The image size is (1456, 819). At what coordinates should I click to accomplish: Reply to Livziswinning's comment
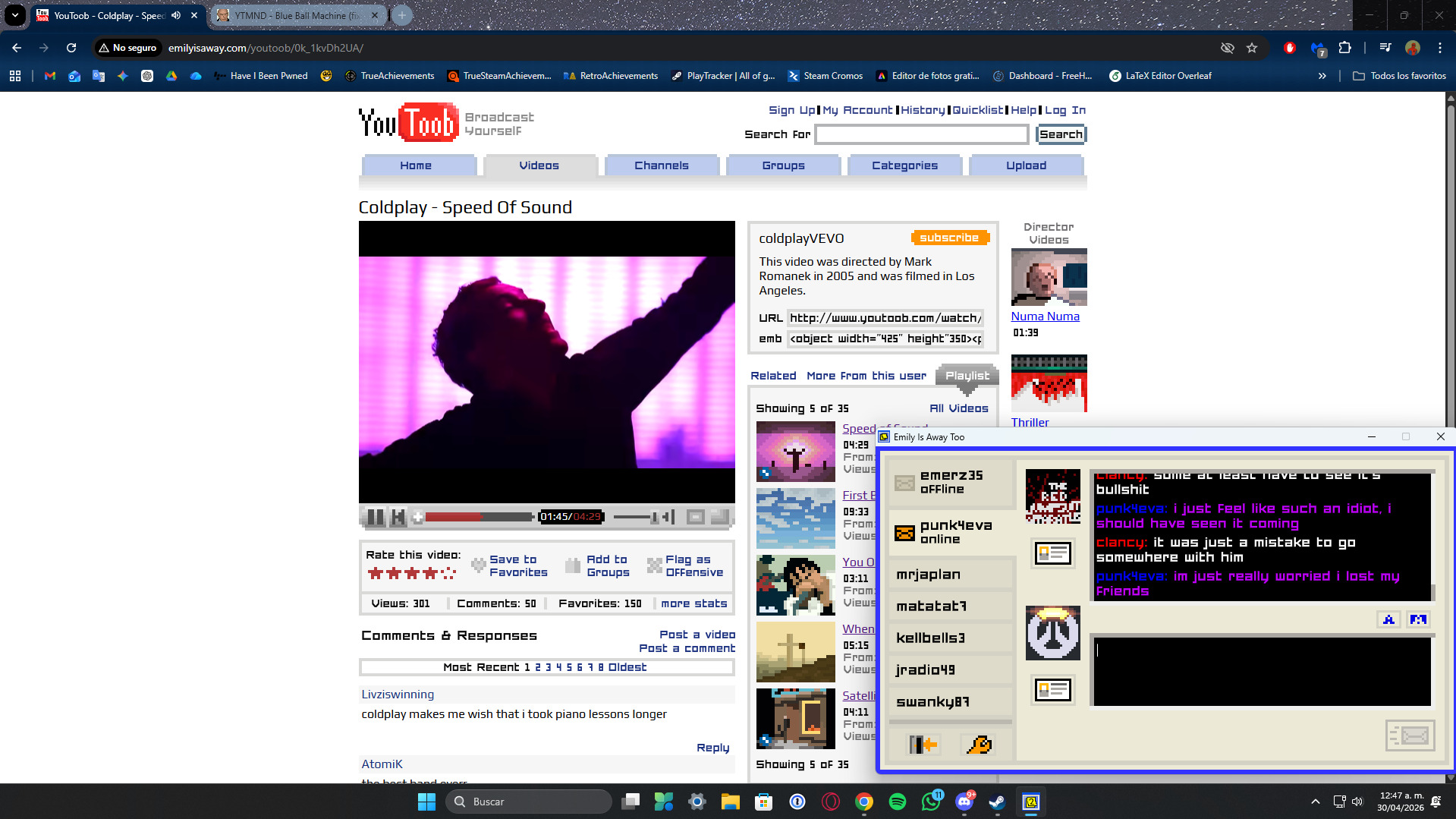pos(712,748)
